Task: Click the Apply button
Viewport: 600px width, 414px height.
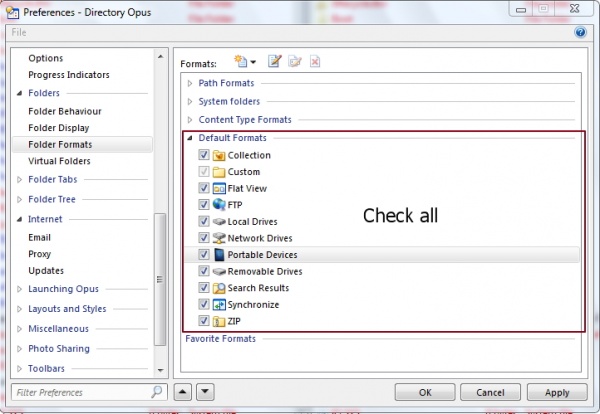Action: tap(557, 392)
